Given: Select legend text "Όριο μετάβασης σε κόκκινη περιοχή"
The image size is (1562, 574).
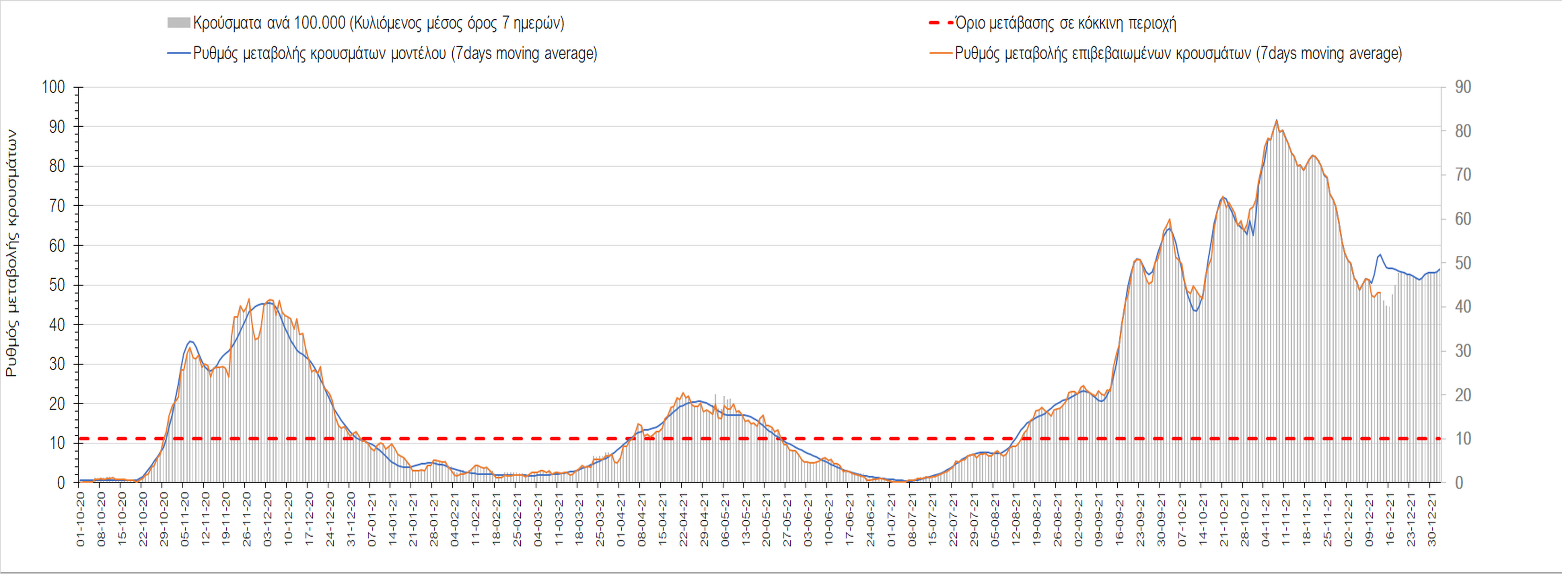Looking at the screenshot, I should pos(1077,23).
